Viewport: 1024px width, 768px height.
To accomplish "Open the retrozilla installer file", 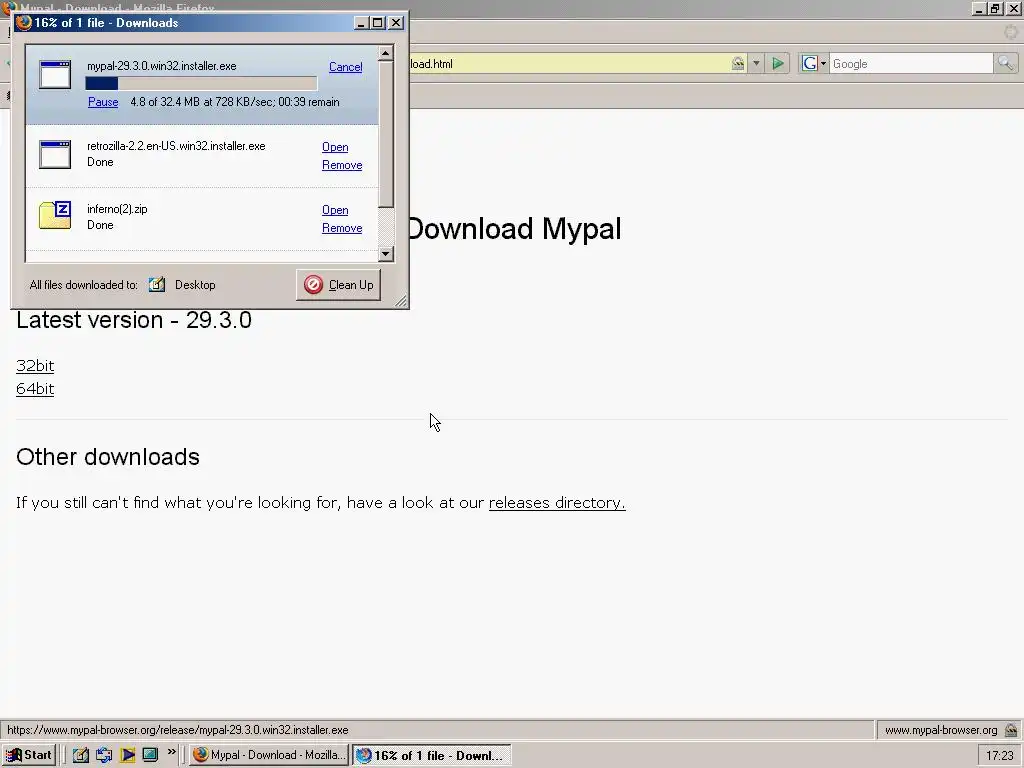I will coord(335,147).
